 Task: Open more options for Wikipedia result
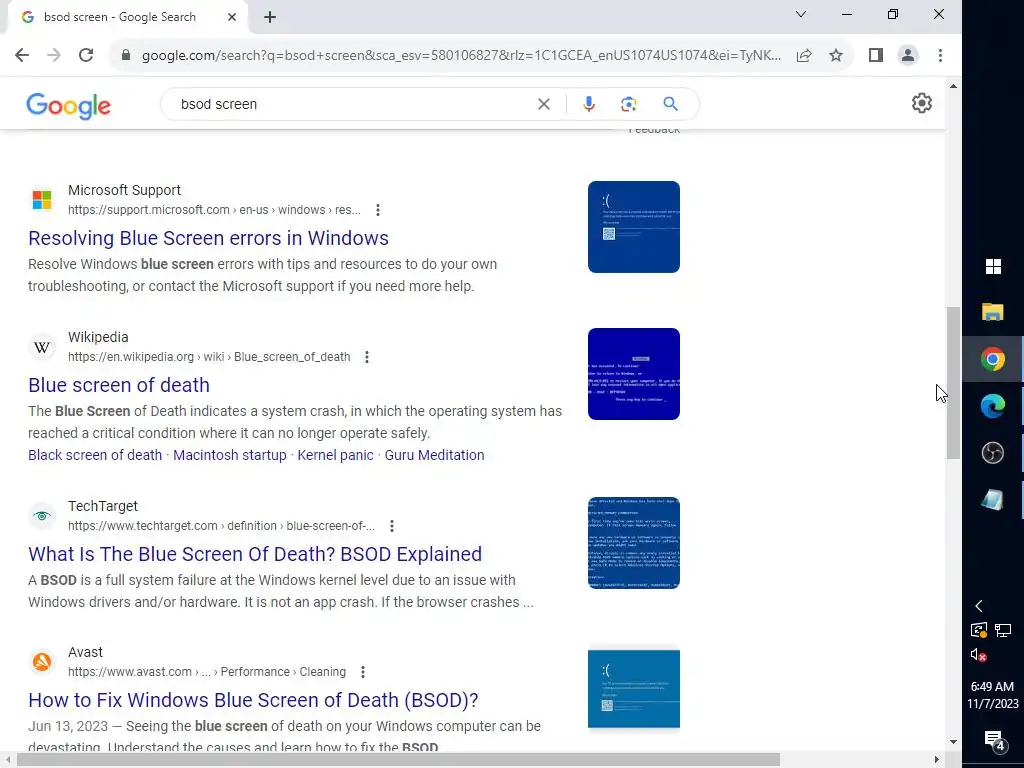[x=367, y=357]
